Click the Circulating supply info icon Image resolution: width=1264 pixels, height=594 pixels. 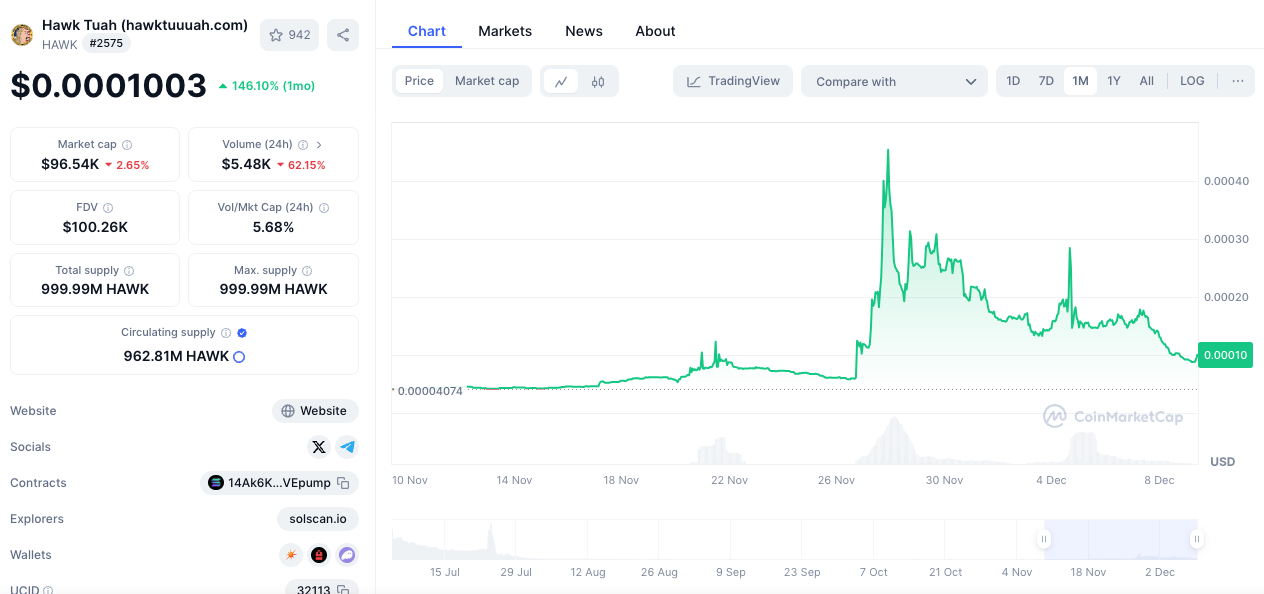226,333
